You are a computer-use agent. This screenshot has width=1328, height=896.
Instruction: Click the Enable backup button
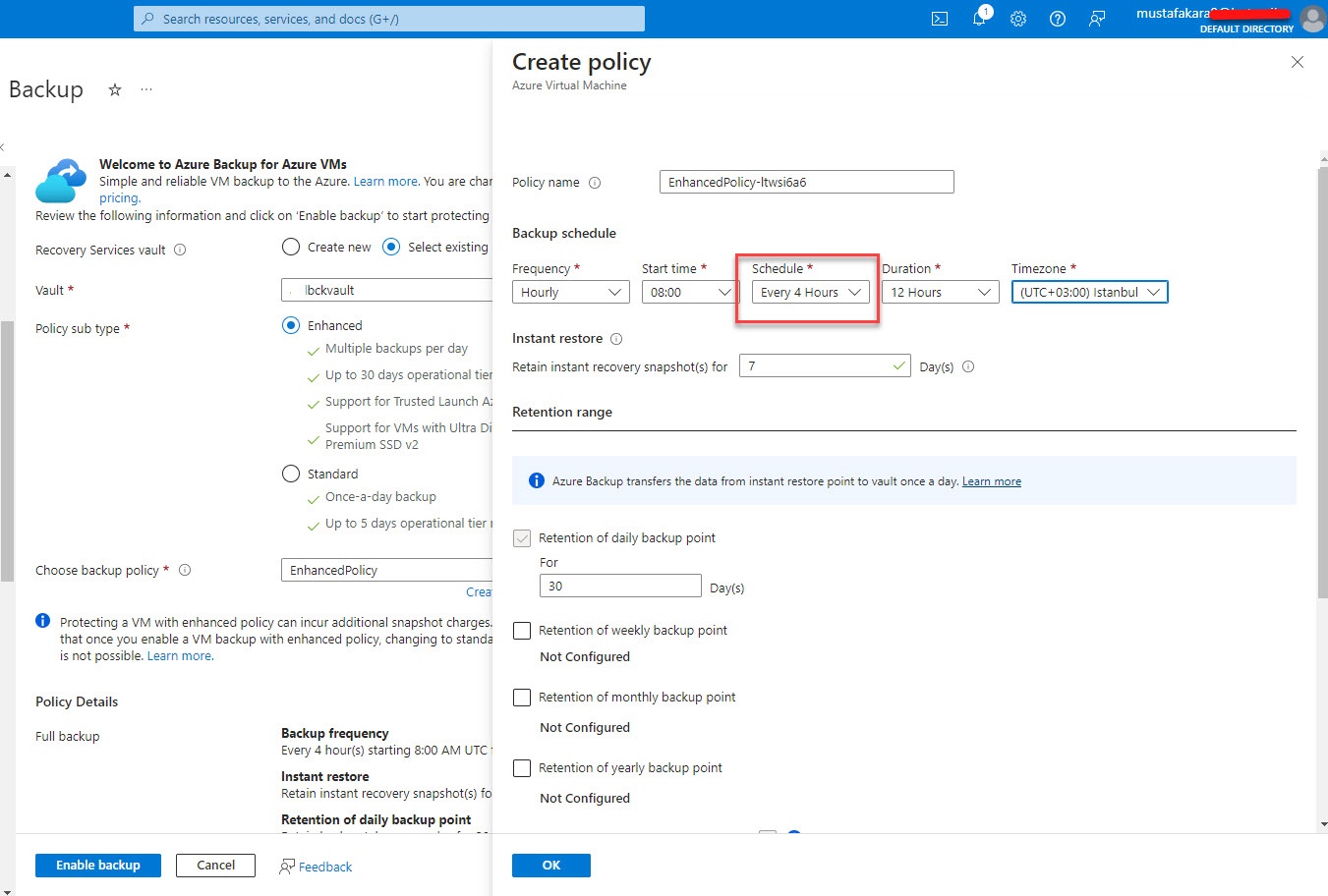click(x=98, y=865)
